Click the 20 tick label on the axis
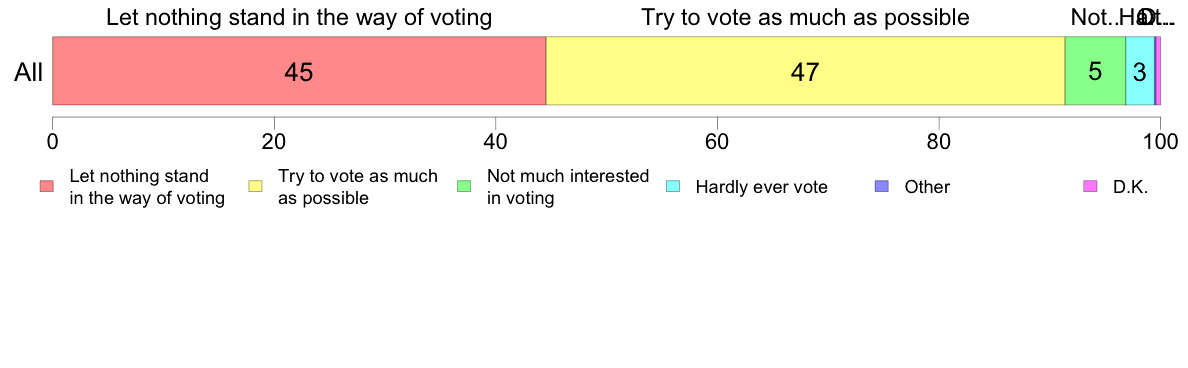The width and height of the screenshot is (1188, 368). coord(274,141)
